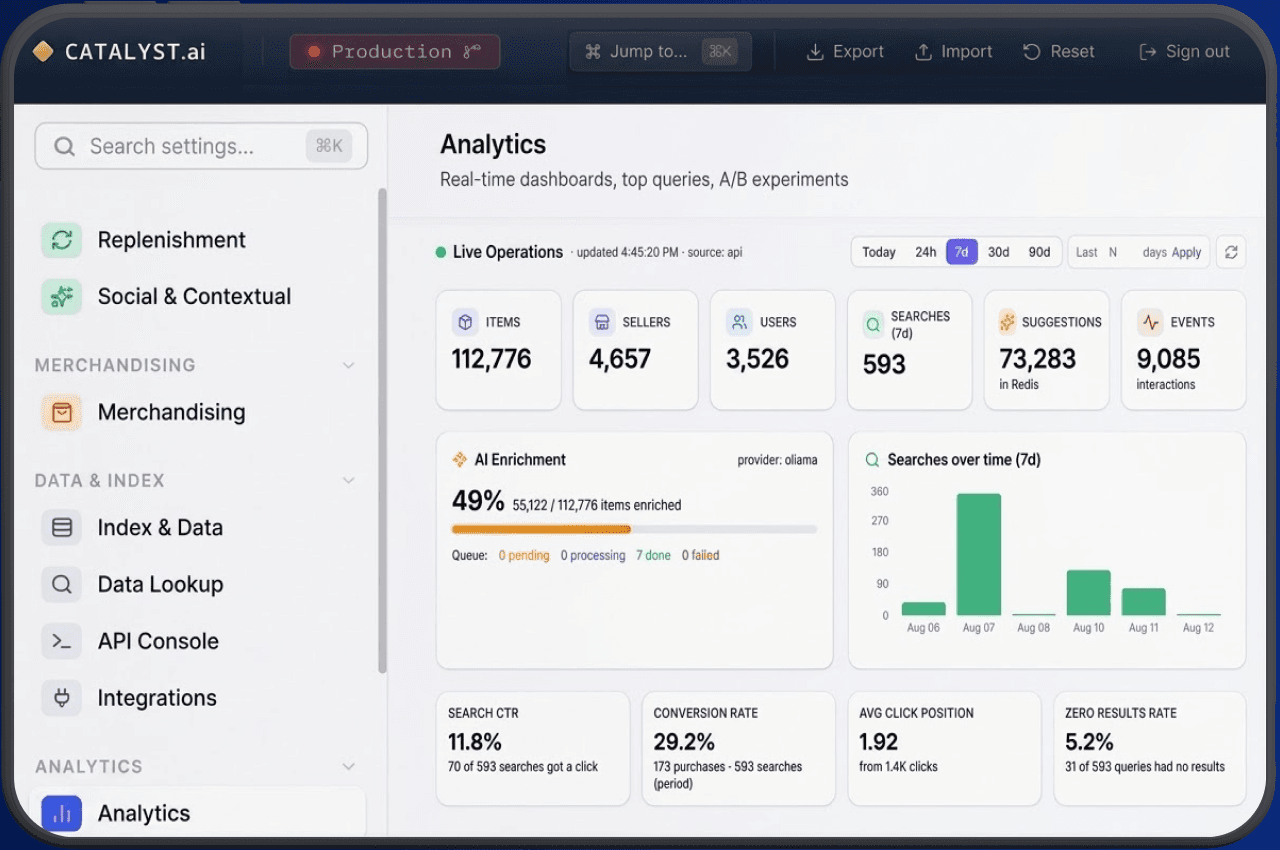Collapse the DATA & INDEX section chevron
This screenshot has width=1280, height=850.
pyautogui.click(x=348, y=480)
